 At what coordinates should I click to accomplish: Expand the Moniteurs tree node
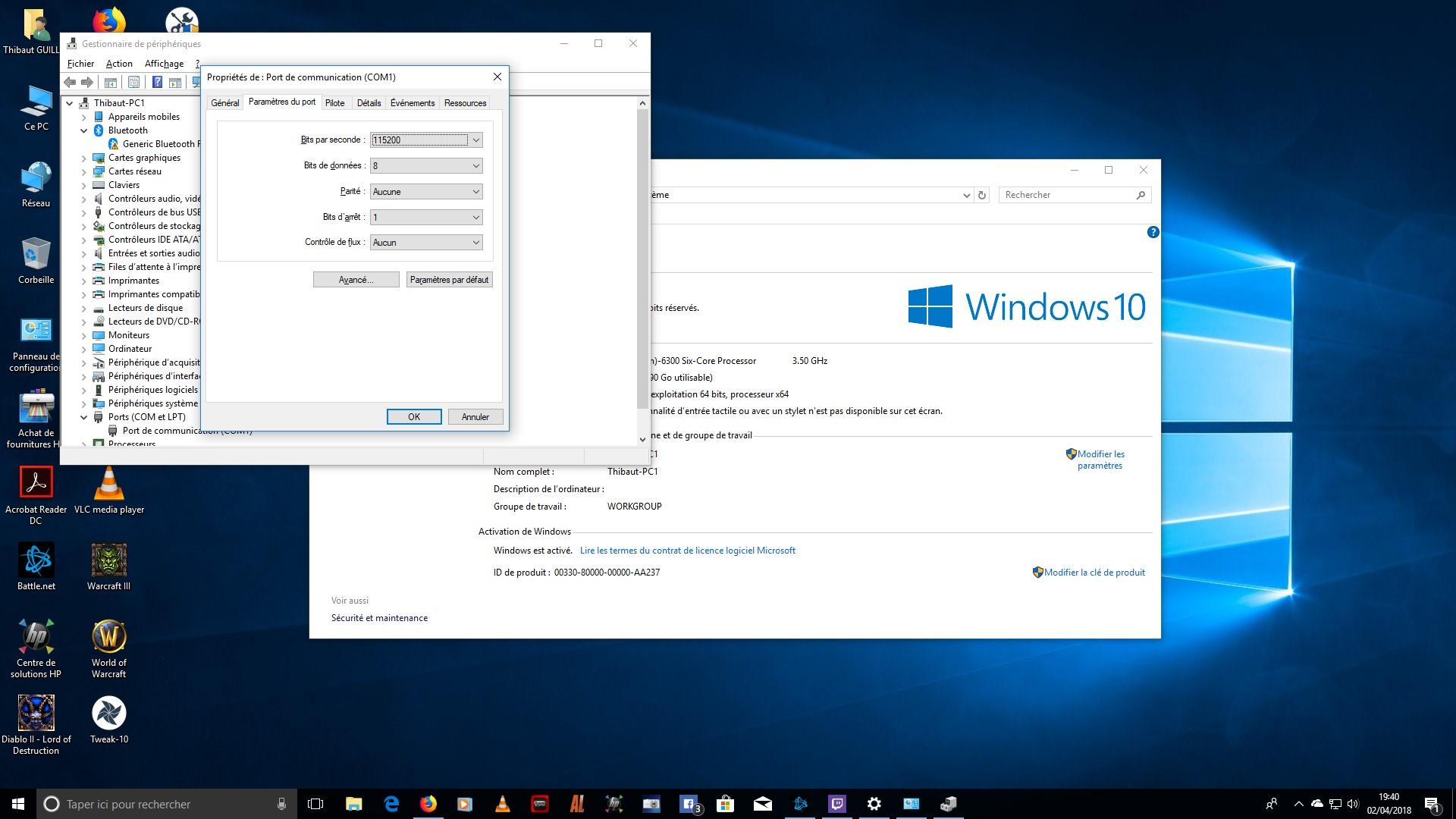[x=84, y=335]
